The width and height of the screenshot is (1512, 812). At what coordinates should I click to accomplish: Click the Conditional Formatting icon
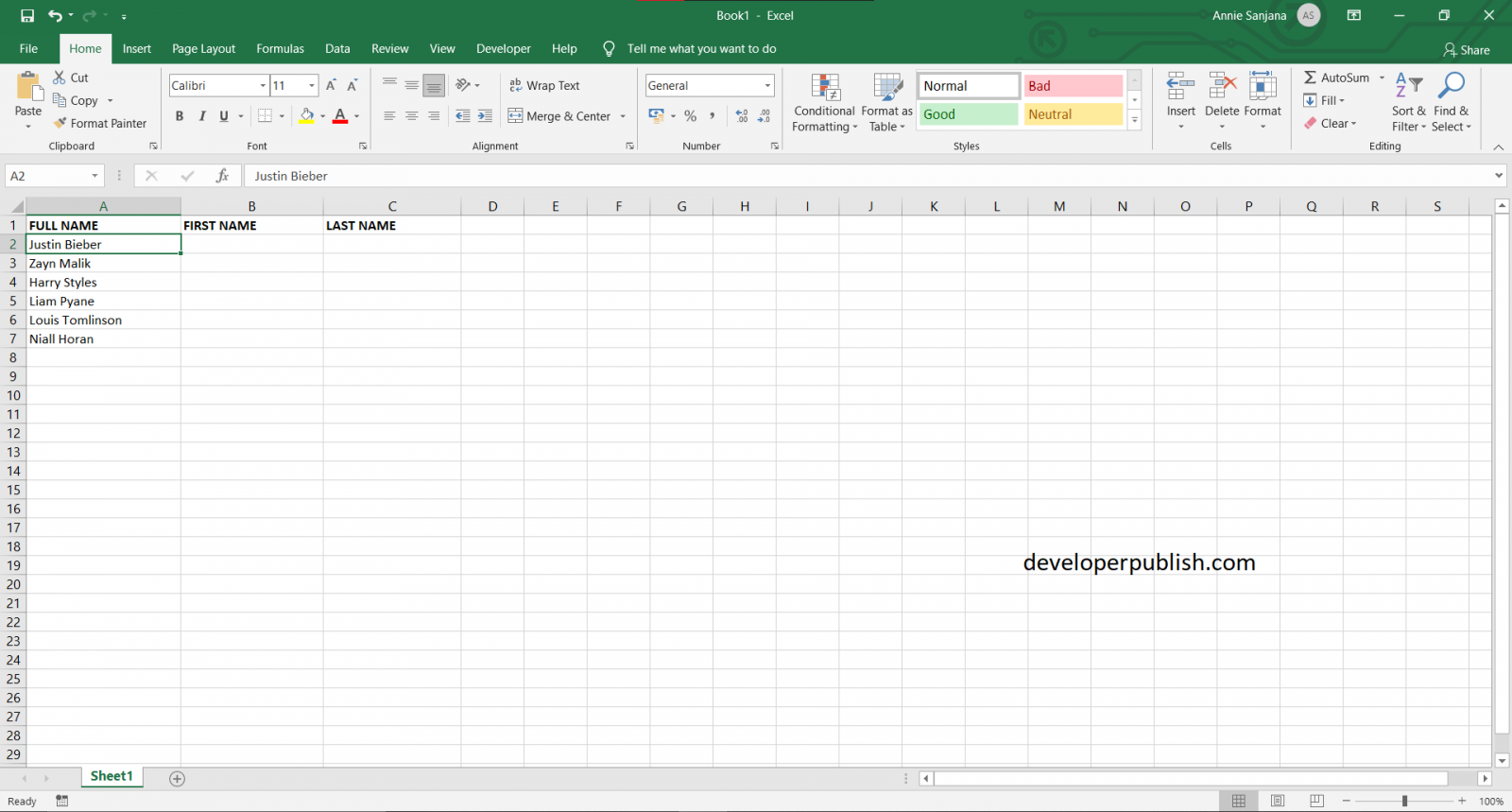click(825, 88)
